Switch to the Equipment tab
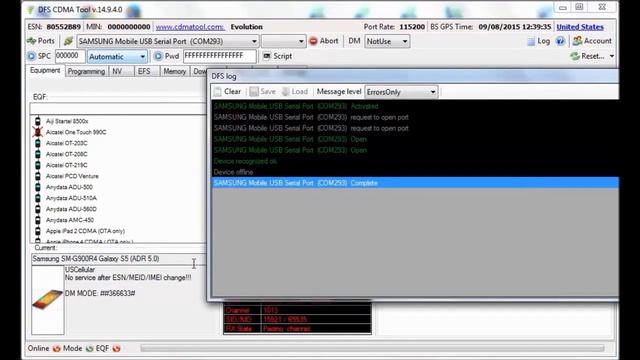Screen dimensions: 640x360 click(x=45, y=71)
